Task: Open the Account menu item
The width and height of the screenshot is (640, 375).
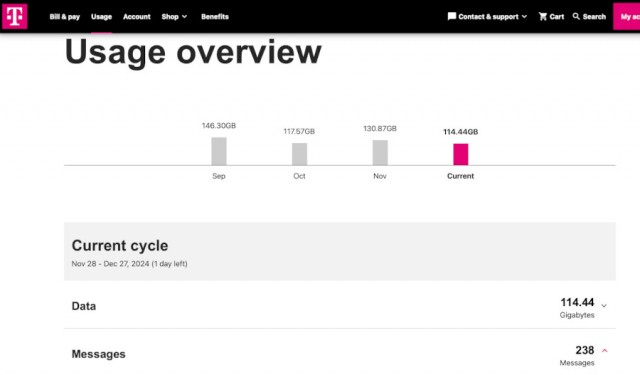Action: coord(137,17)
